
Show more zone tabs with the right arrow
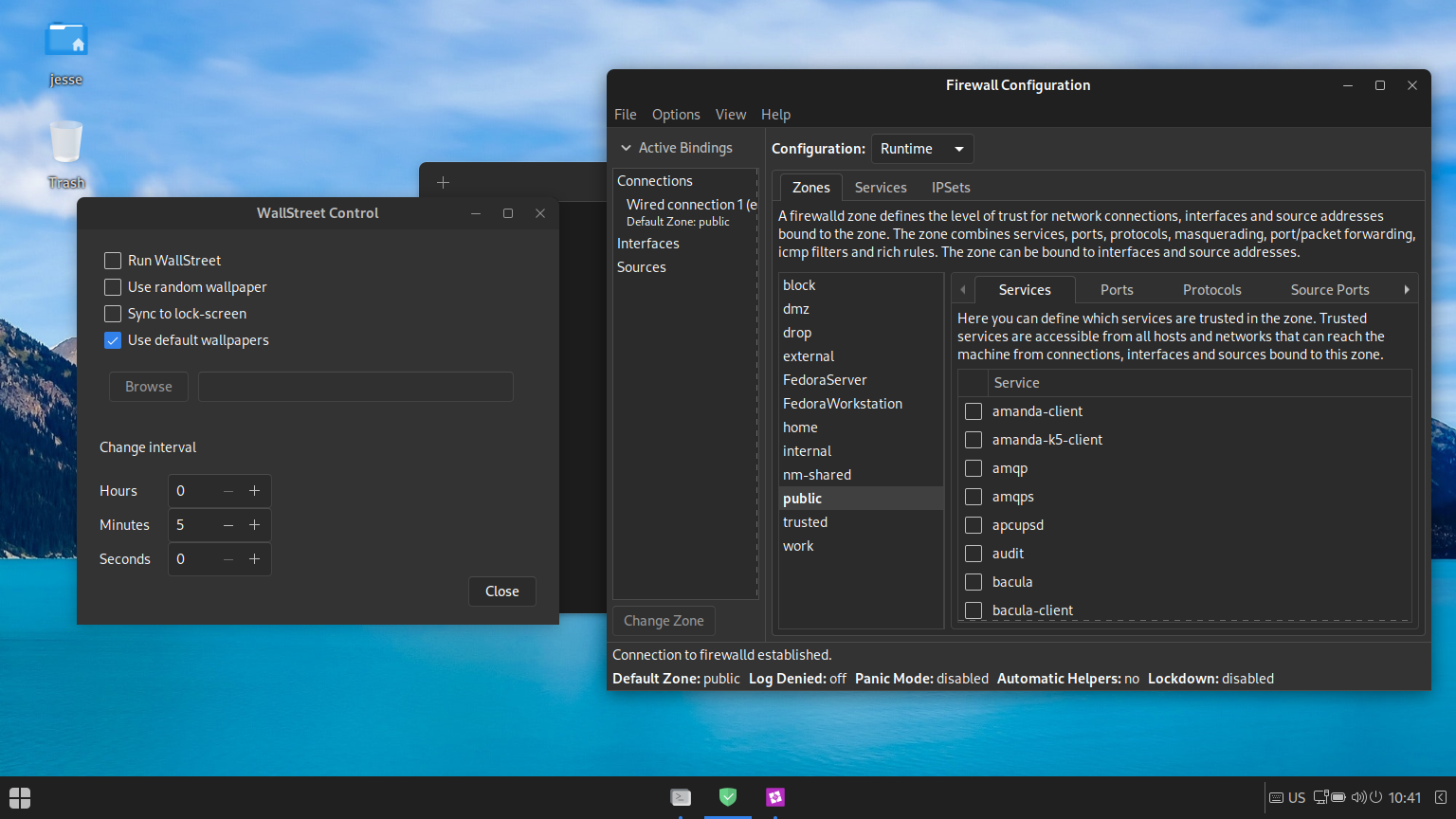tap(1407, 289)
